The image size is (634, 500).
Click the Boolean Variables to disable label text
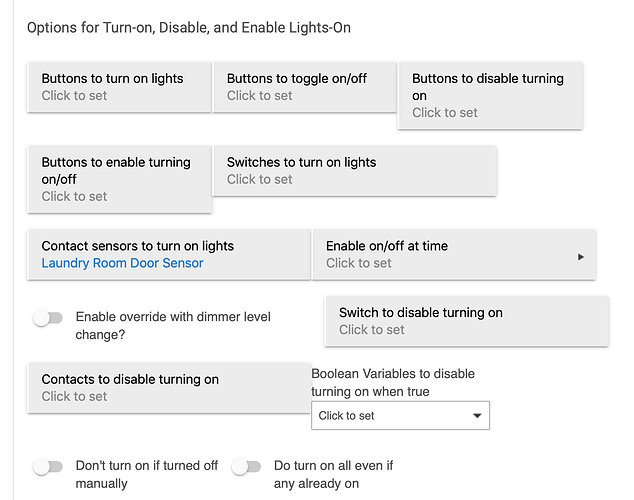[x=393, y=382]
